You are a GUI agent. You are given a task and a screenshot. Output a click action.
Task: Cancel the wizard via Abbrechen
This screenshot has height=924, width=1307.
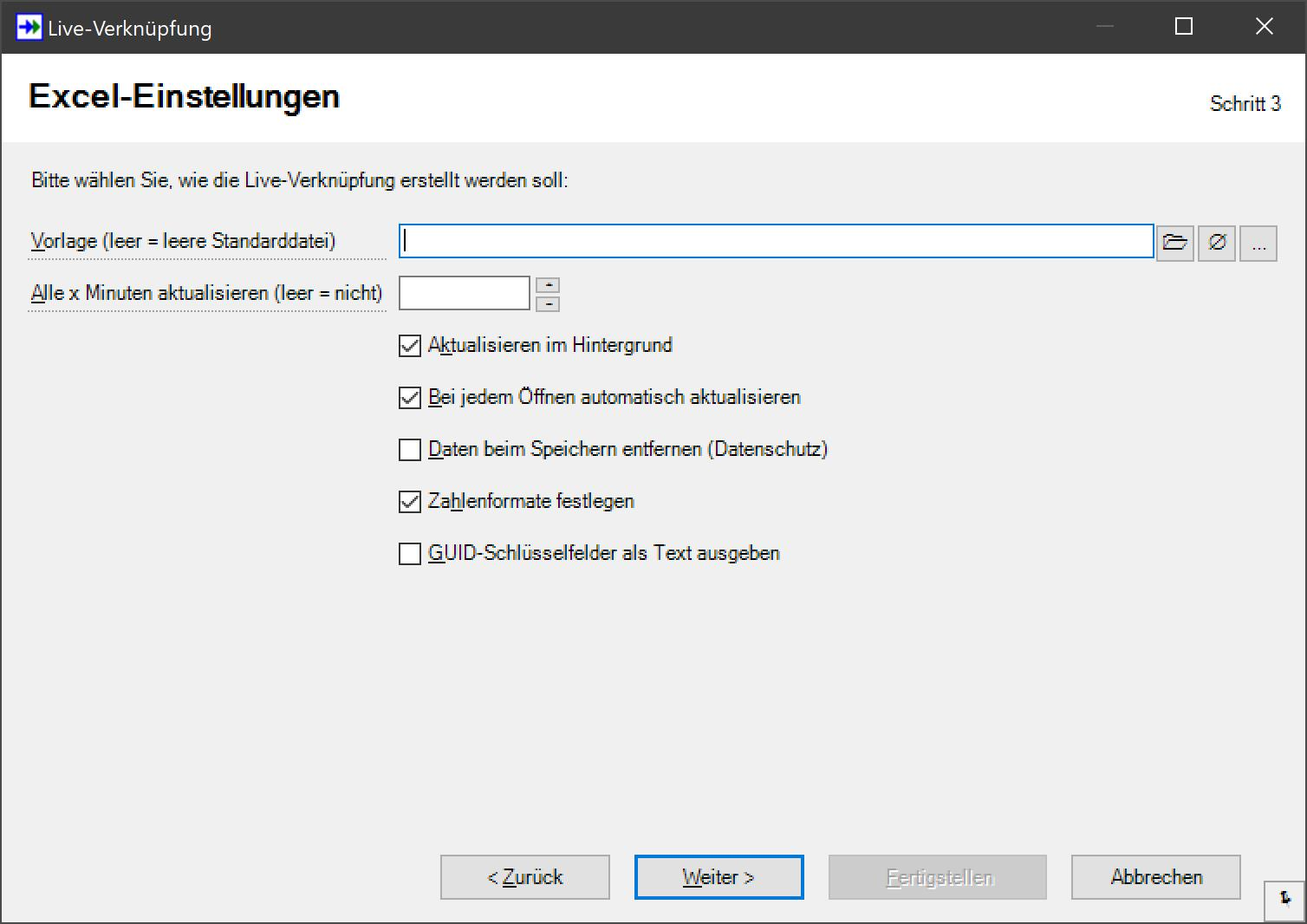pyautogui.click(x=1156, y=877)
